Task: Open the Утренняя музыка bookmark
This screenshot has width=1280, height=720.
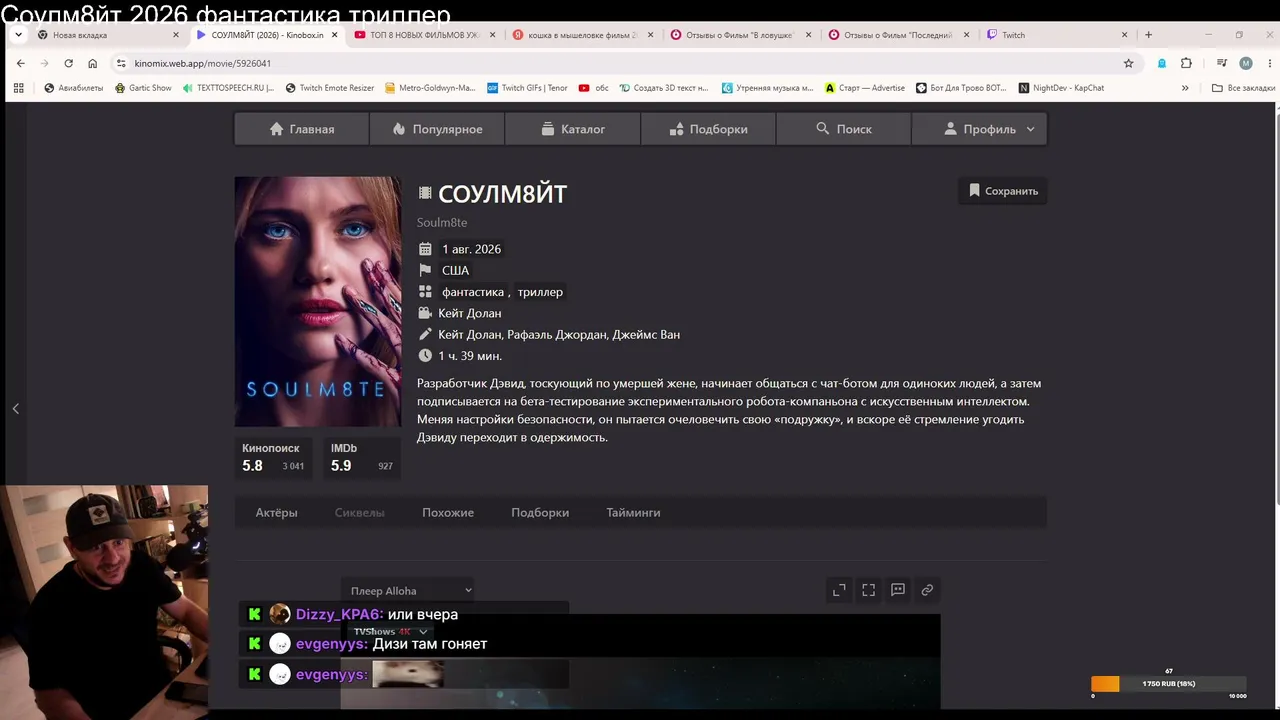Action: pos(767,88)
